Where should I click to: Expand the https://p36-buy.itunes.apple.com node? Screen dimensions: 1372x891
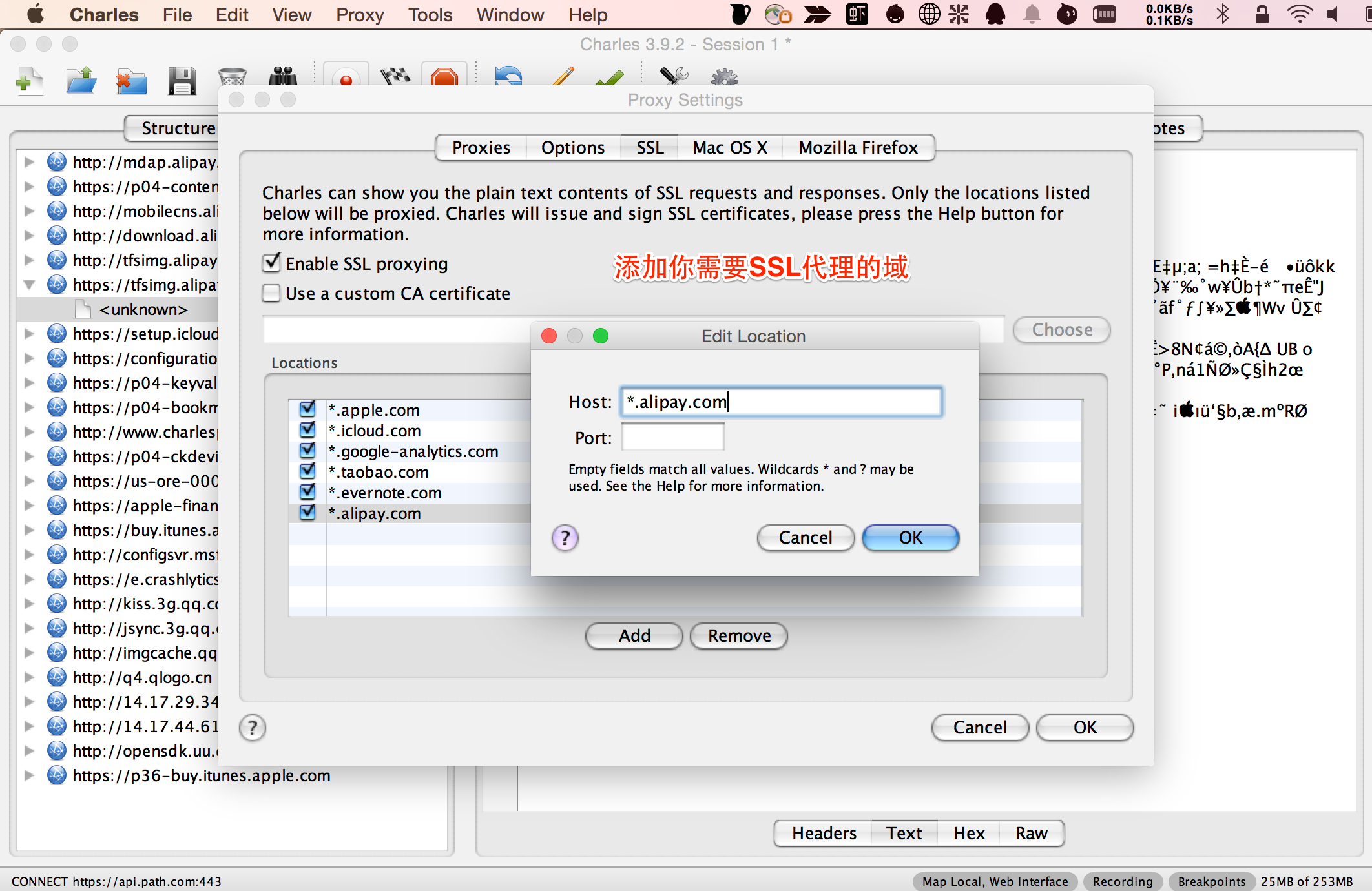(29, 775)
